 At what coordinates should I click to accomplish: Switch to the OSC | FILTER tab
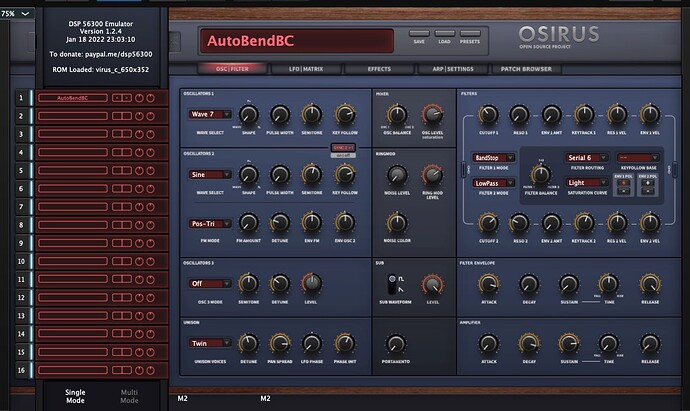[x=232, y=69]
